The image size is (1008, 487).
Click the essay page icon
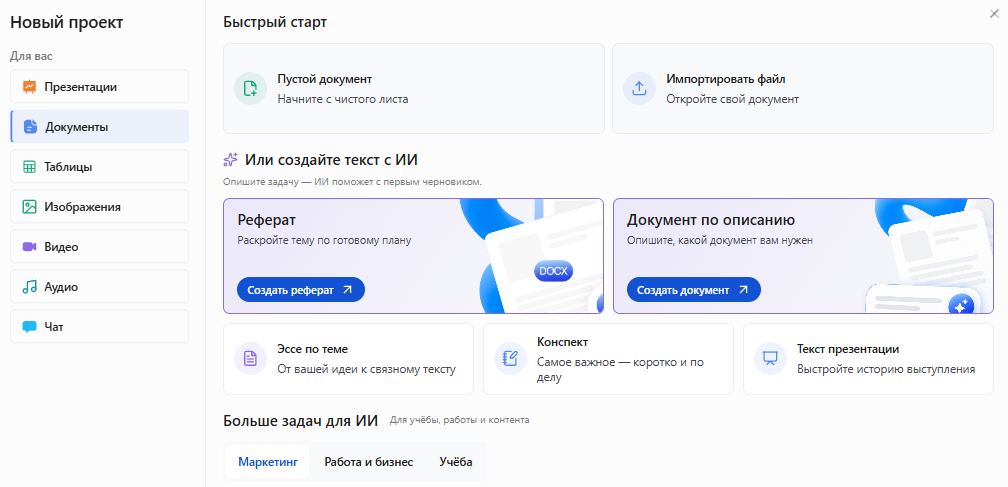250,359
